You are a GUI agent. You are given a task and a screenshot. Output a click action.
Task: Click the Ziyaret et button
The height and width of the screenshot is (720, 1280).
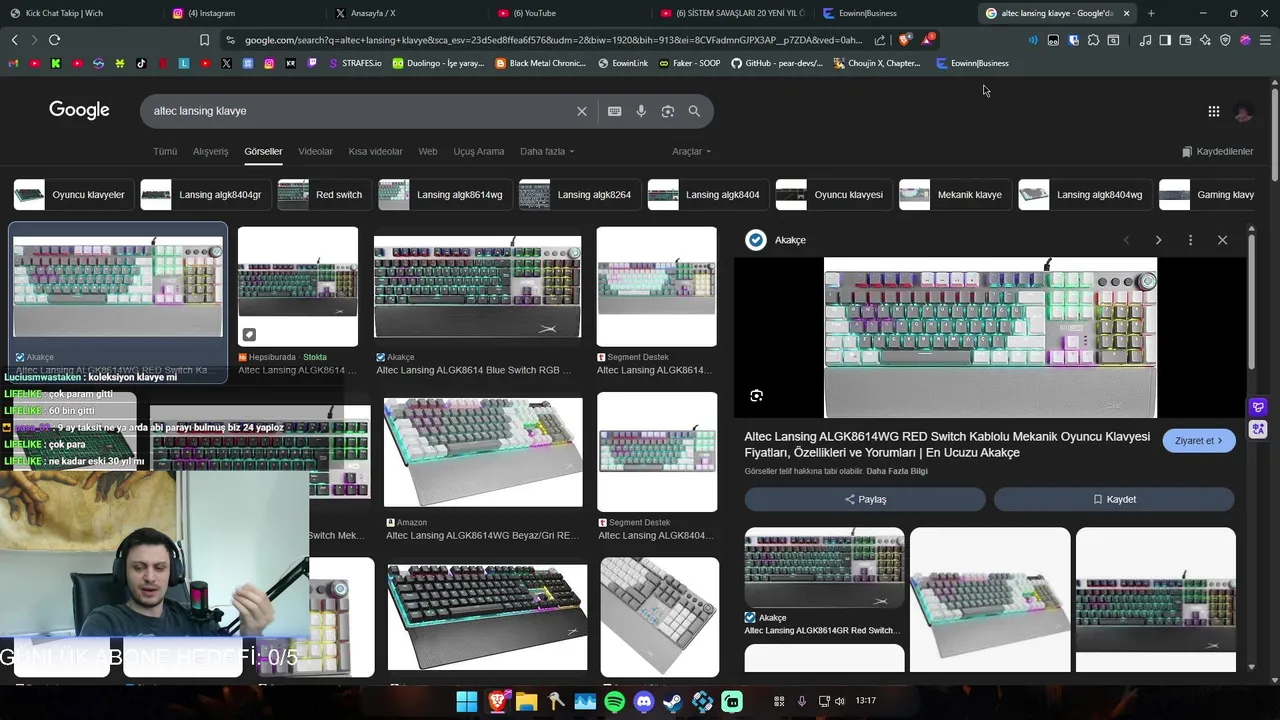pos(1199,441)
